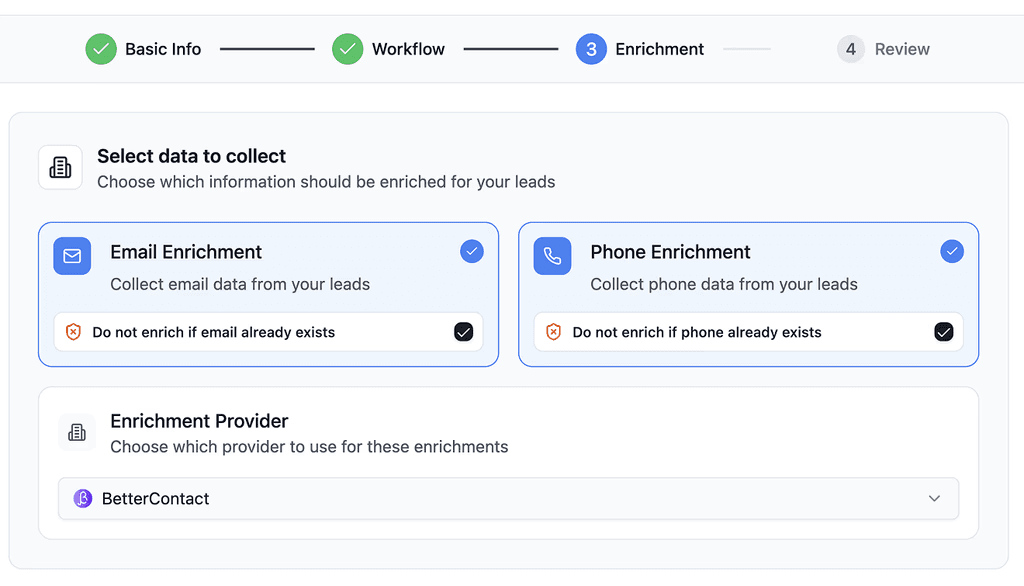Screen dimensions: 1024x586
Task: Switch back to the Basic Info step
Action: (x=143, y=48)
